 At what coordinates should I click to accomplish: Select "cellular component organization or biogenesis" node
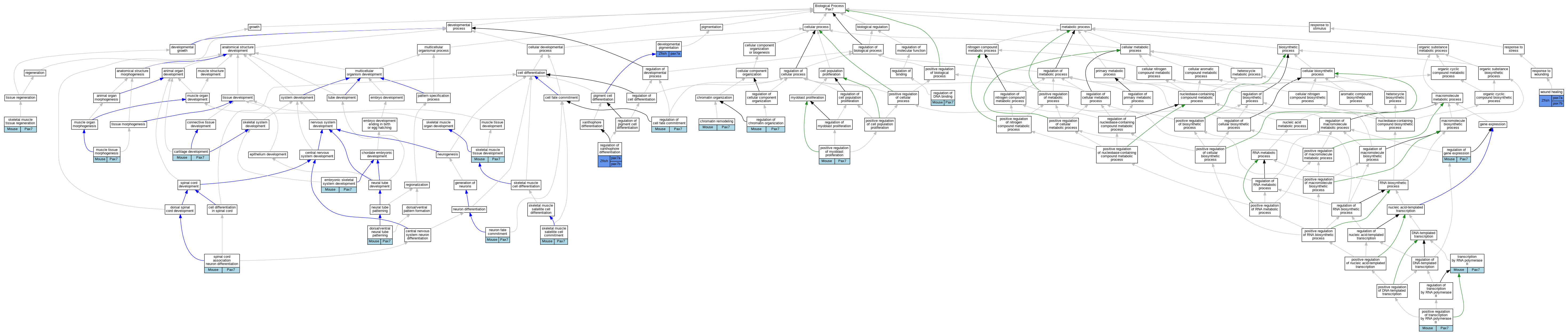759,49
